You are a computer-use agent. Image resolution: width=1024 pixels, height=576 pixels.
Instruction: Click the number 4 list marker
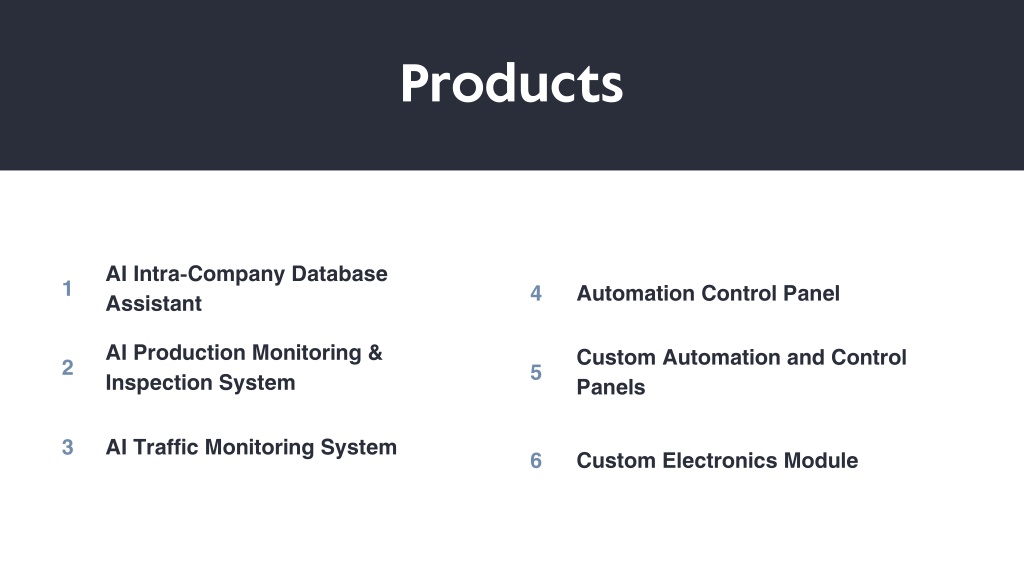coord(536,293)
